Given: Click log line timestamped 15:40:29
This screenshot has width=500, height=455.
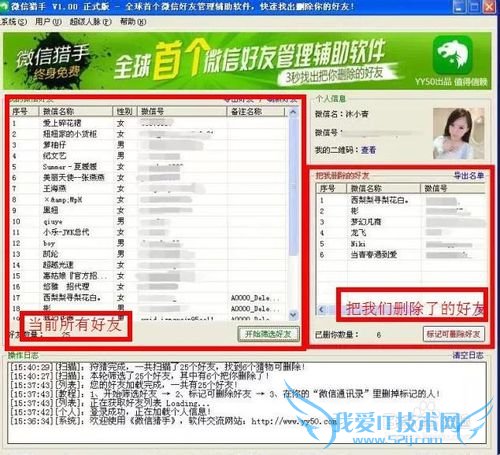Looking at the screenshot, I should [x=157, y=367].
